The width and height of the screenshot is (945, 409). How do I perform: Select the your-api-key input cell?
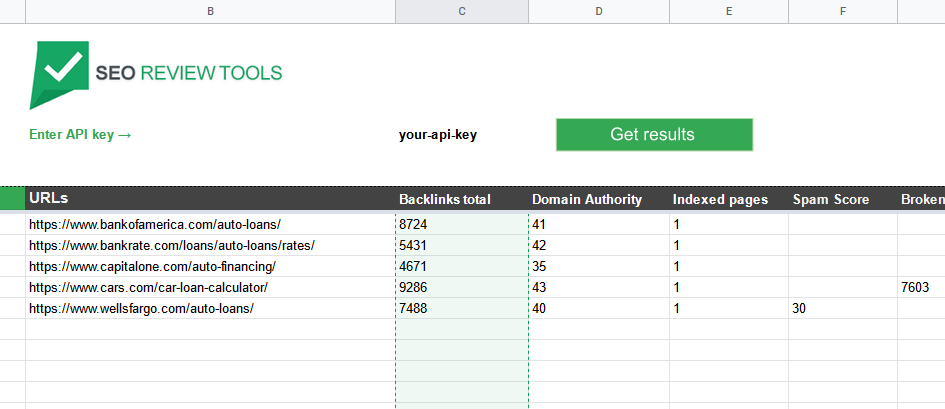pos(462,135)
